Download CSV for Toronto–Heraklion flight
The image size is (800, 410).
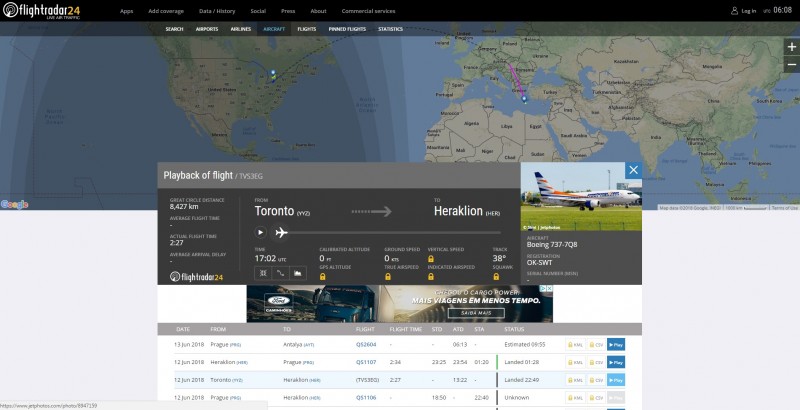point(596,380)
